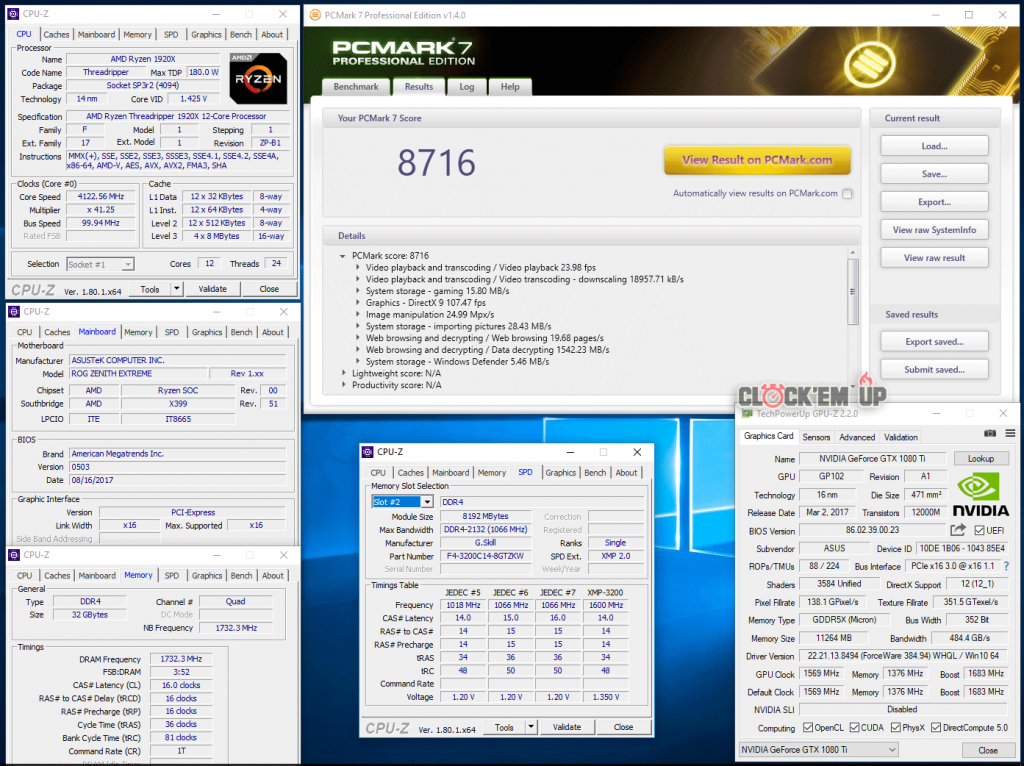Viewport: 1024px width, 766px height.
Task: Click the GPU-Z screenshot camera icon
Action: click(990, 434)
